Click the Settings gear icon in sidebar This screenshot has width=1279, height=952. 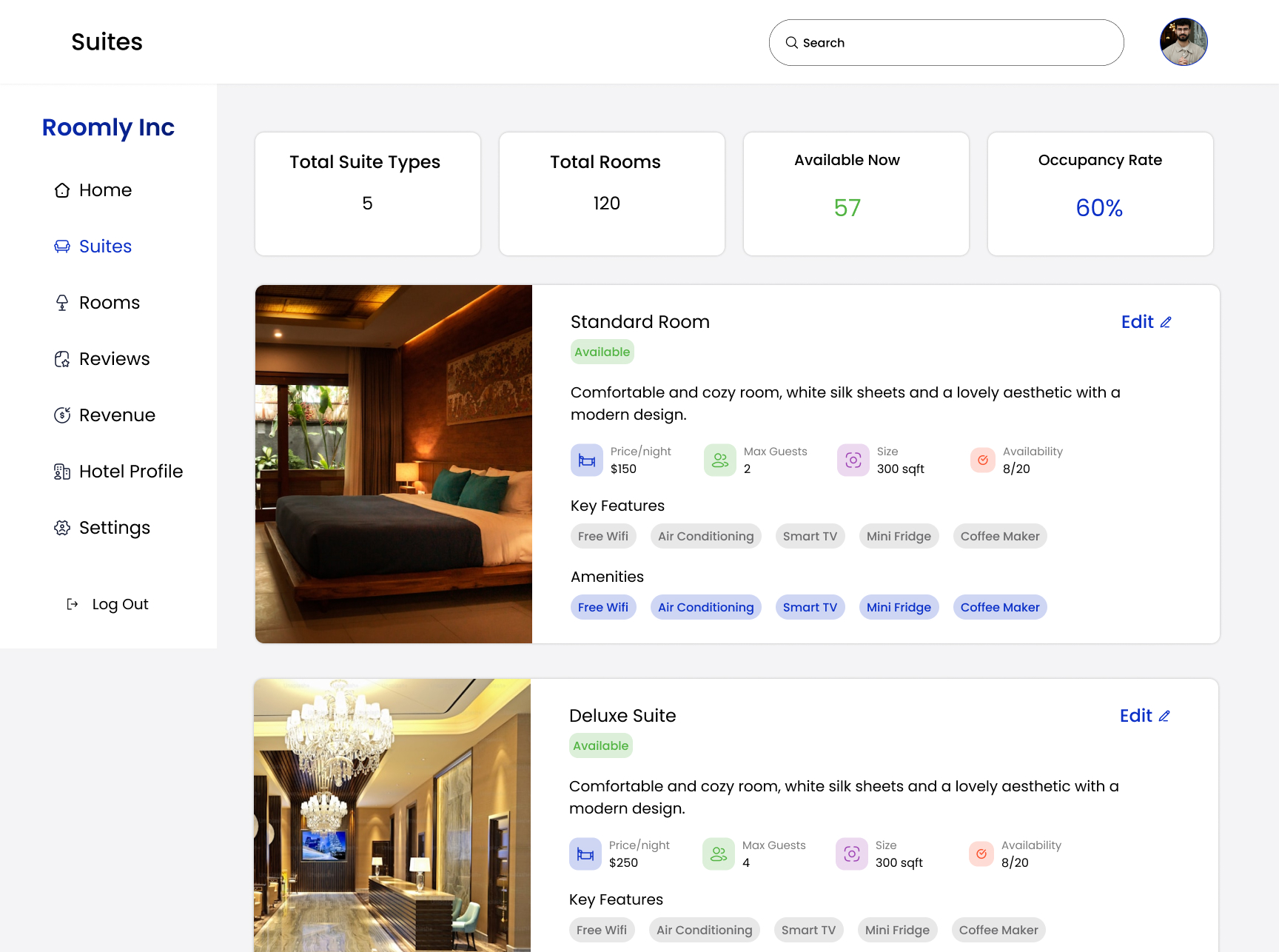point(62,528)
